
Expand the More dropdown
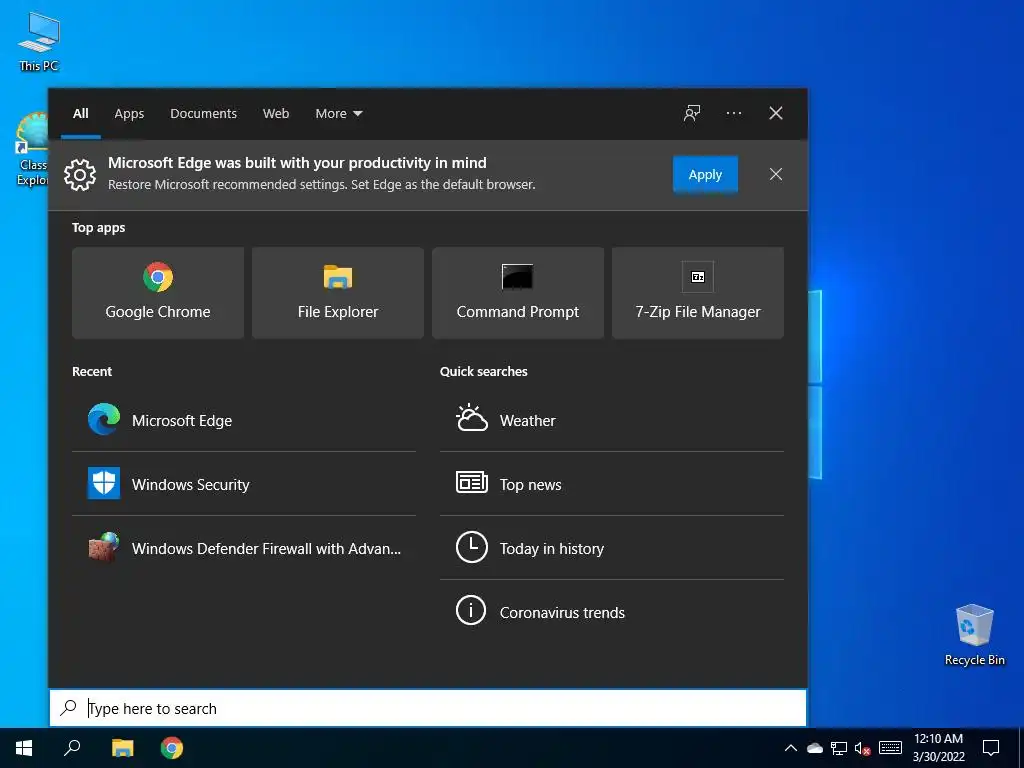point(338,113)
